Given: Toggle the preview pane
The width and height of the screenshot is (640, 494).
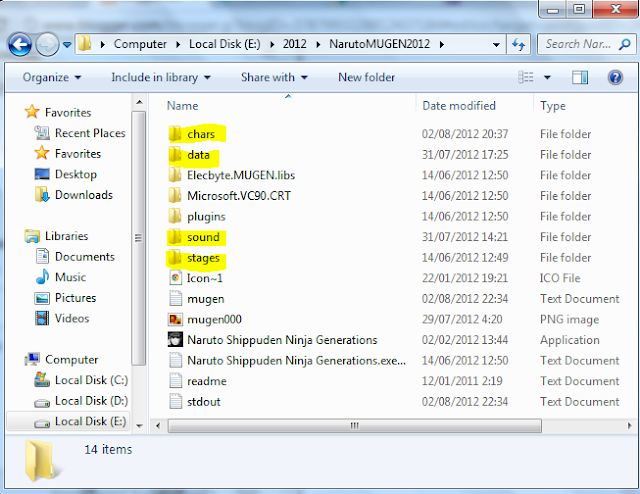Looking at the screenshot, I should coord(580,77).
